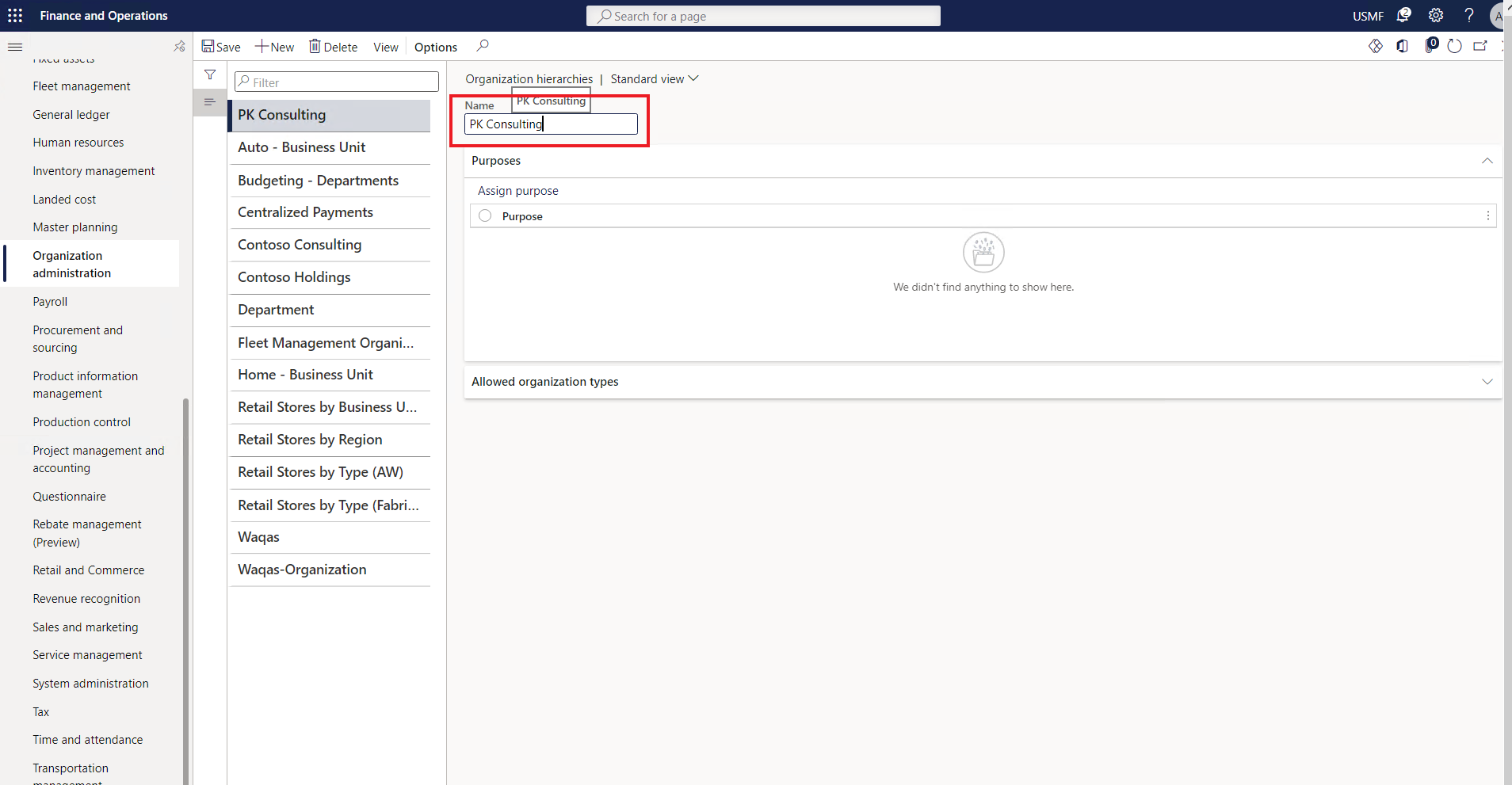Viewport: 1512px width, 785px height.
Task: Click the hierarchy list Filter field
Action: coord(337,82)
